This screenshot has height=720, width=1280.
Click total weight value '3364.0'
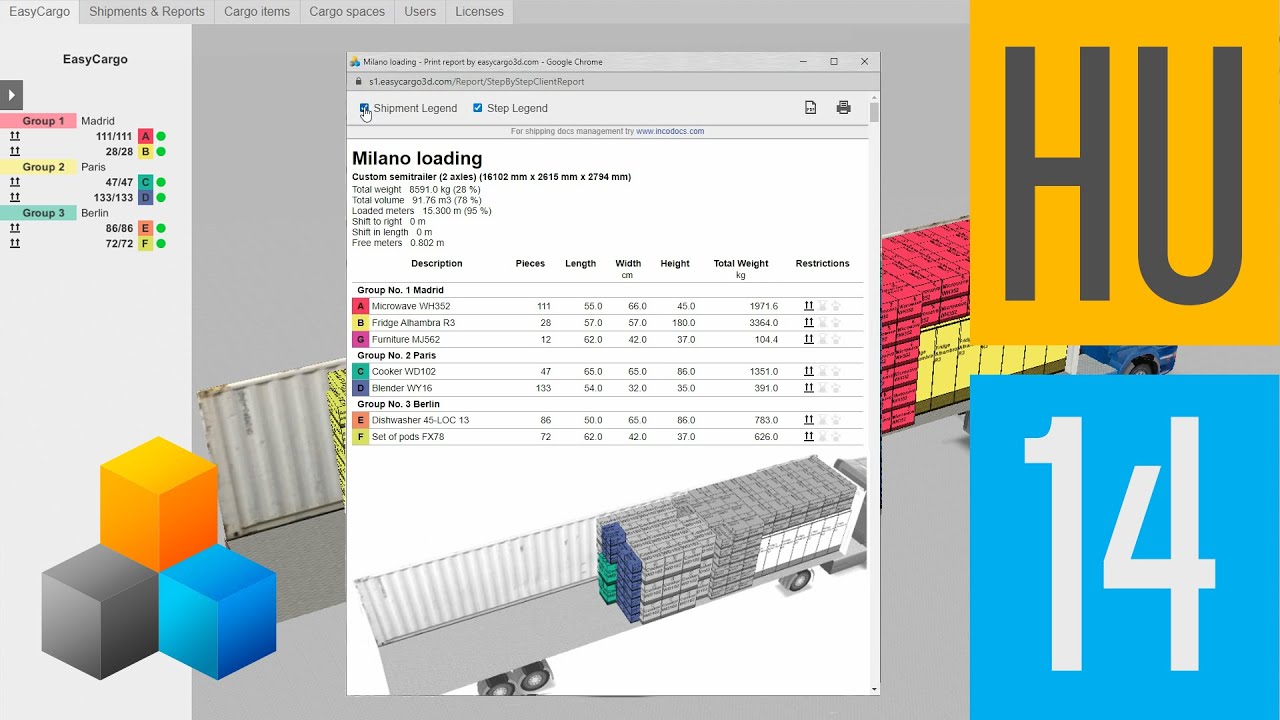point(762,323)
